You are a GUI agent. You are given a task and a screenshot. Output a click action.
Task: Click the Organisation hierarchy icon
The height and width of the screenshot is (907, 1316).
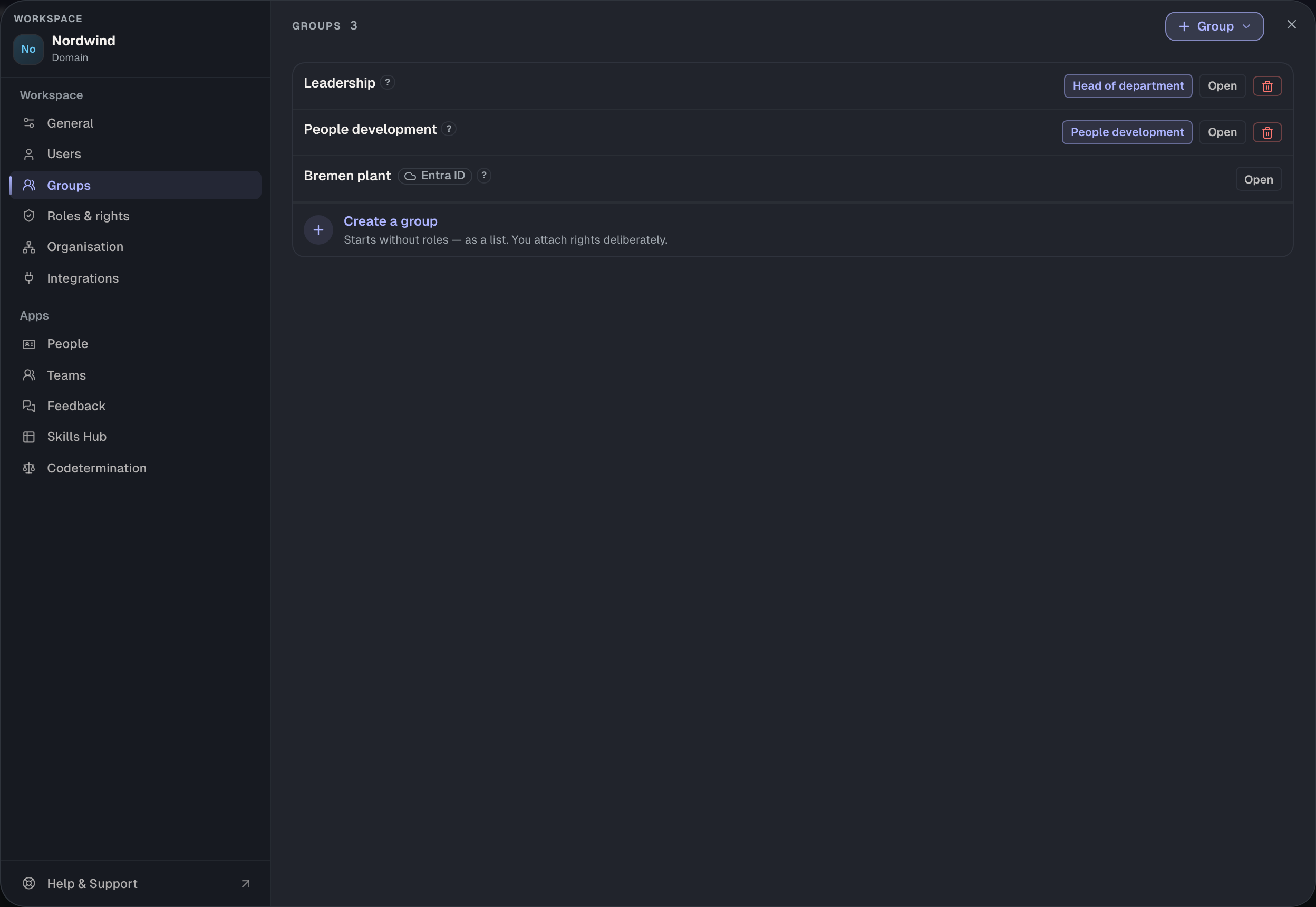29,247
